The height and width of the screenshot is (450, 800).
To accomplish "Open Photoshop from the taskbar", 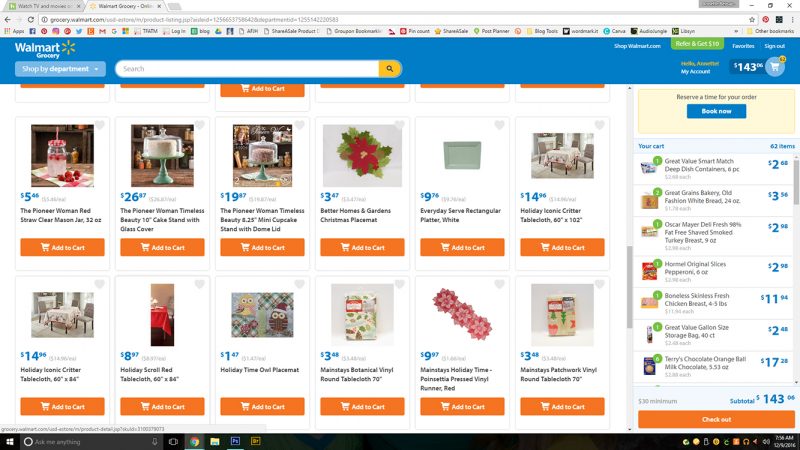I will pos(235,441).
